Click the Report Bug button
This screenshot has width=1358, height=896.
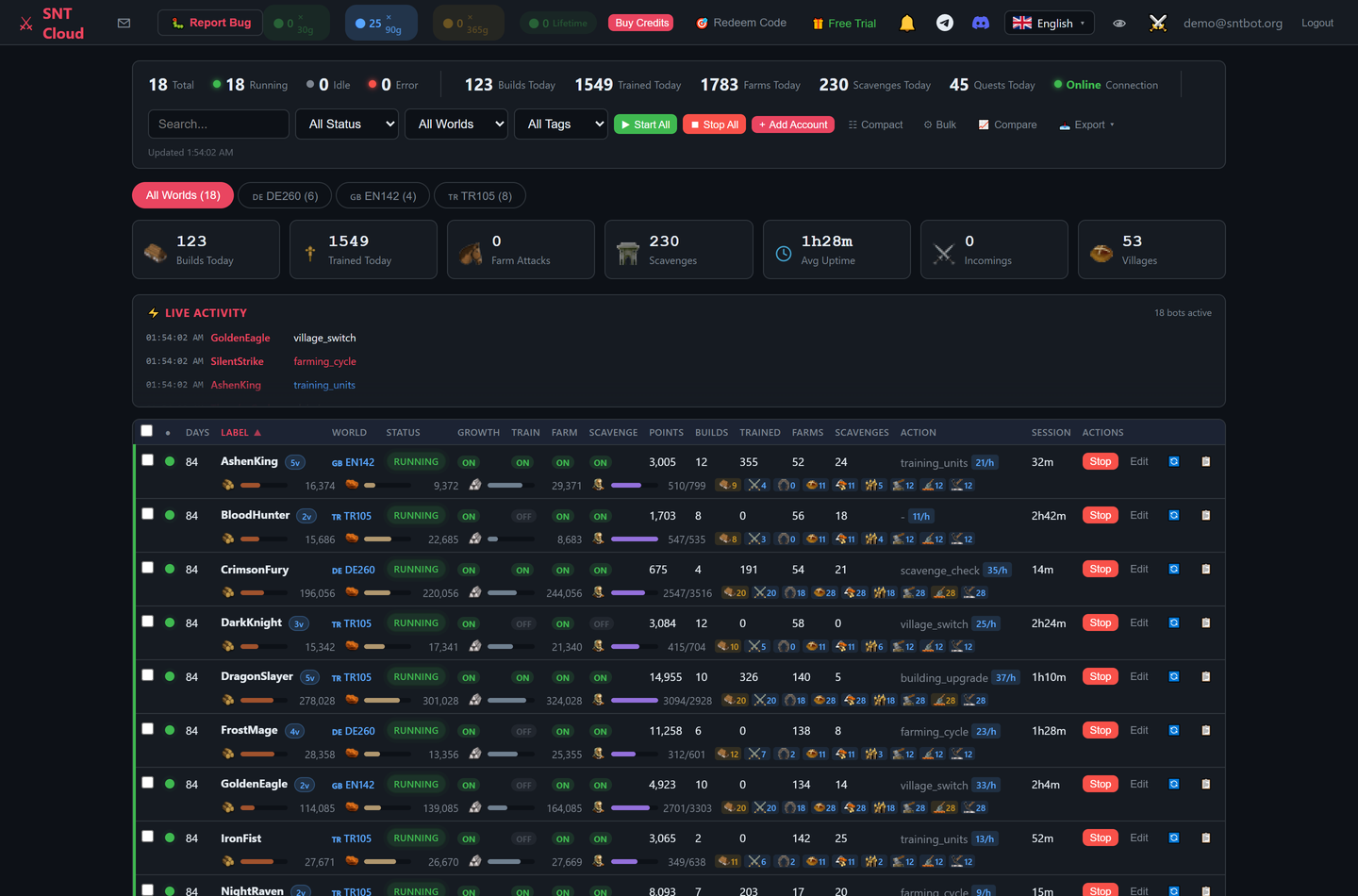210,23
